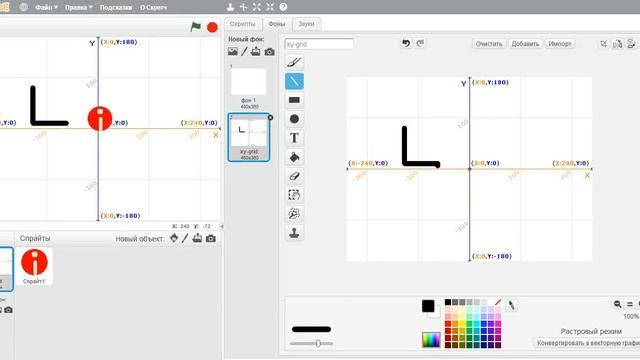Screen dimensions: 640x360
Task: Select the Fill bucket tool
Action: [x=294, y=157]
